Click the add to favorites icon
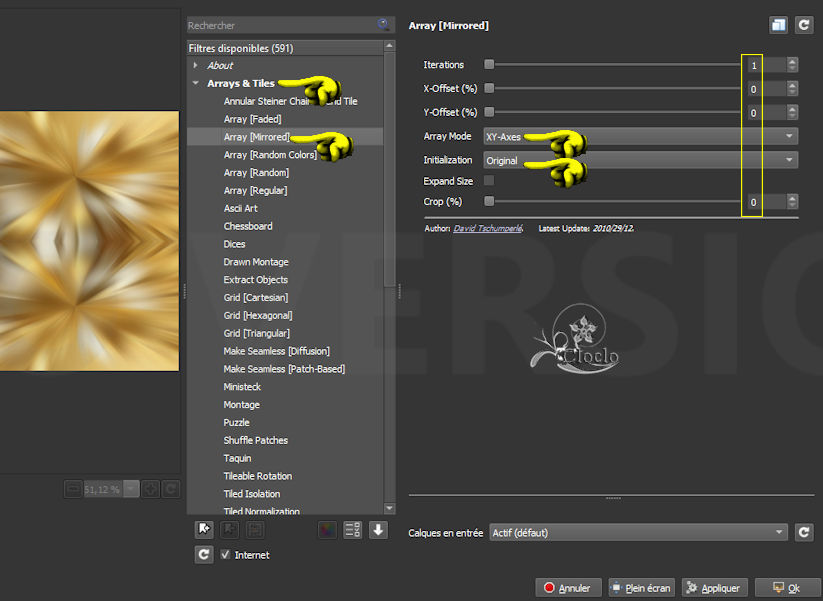 (205, 530)
